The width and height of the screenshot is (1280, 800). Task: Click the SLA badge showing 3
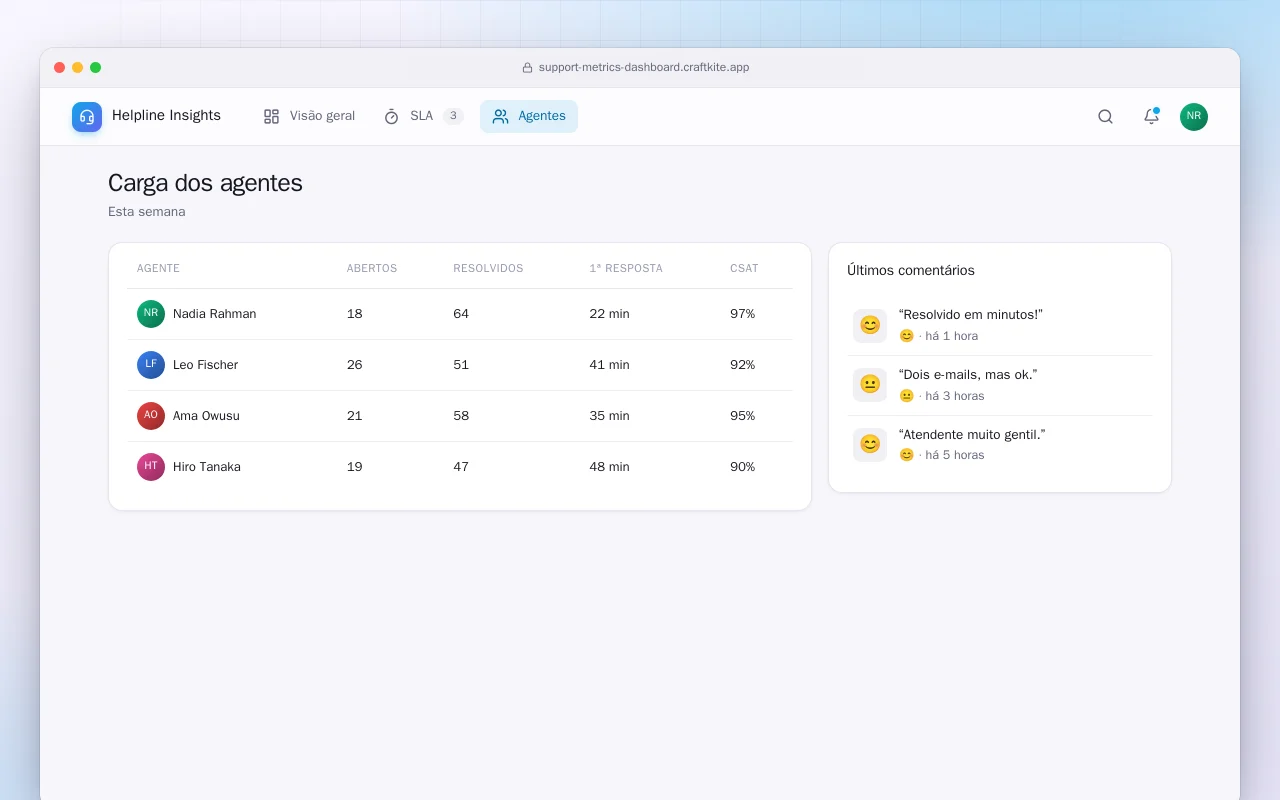tap(453, 116)
